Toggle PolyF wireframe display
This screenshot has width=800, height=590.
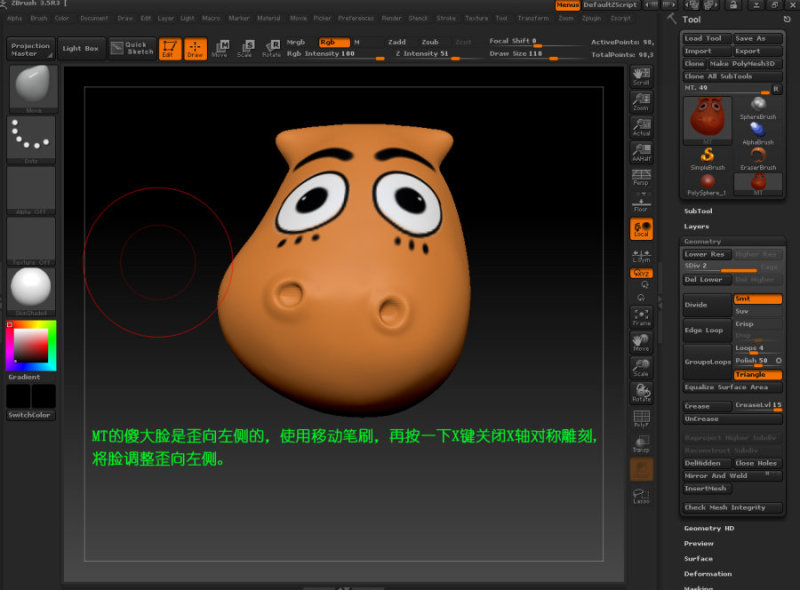[x=641, y=419]
